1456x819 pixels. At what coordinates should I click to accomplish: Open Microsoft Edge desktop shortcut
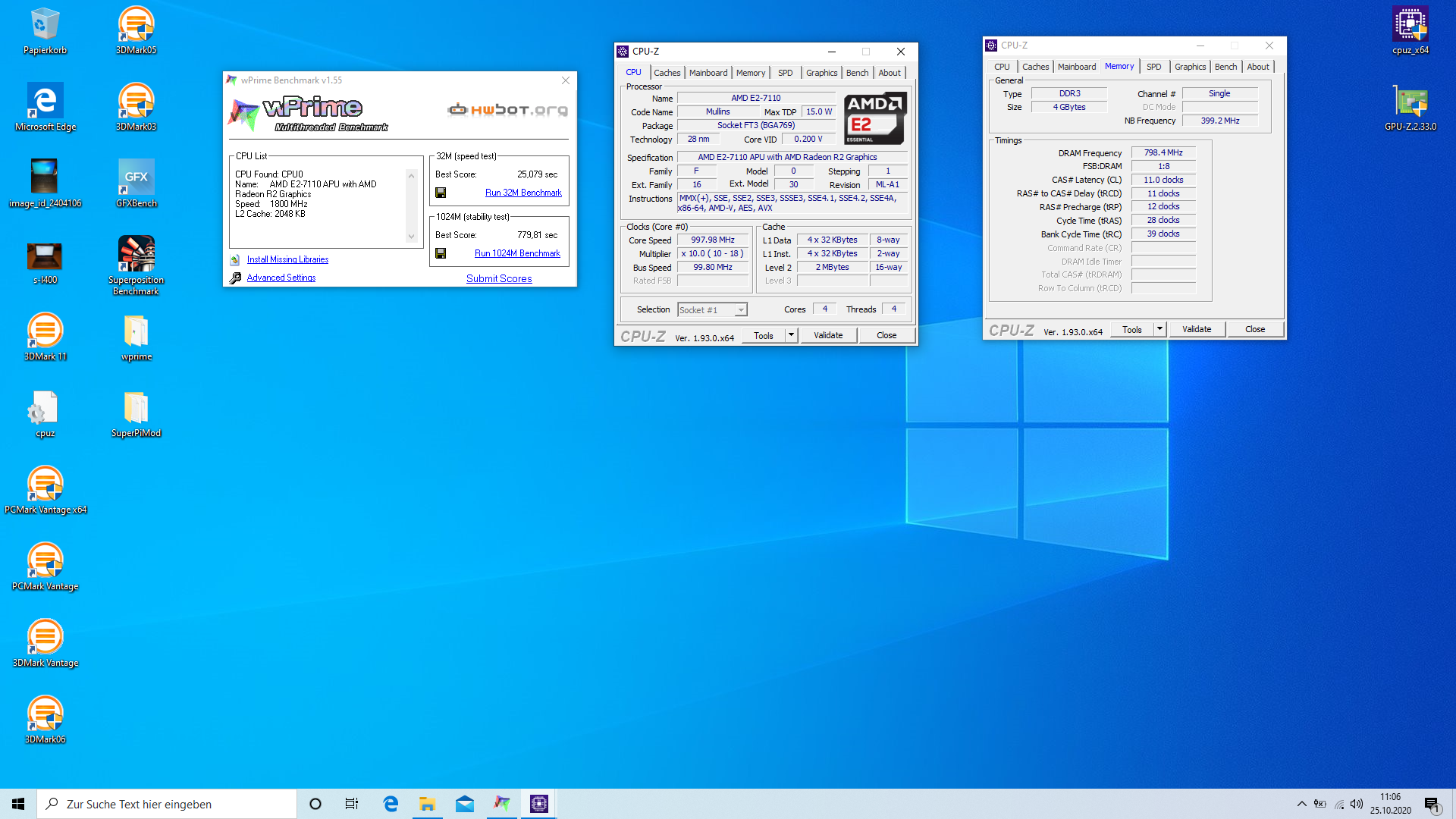[45, 108]
